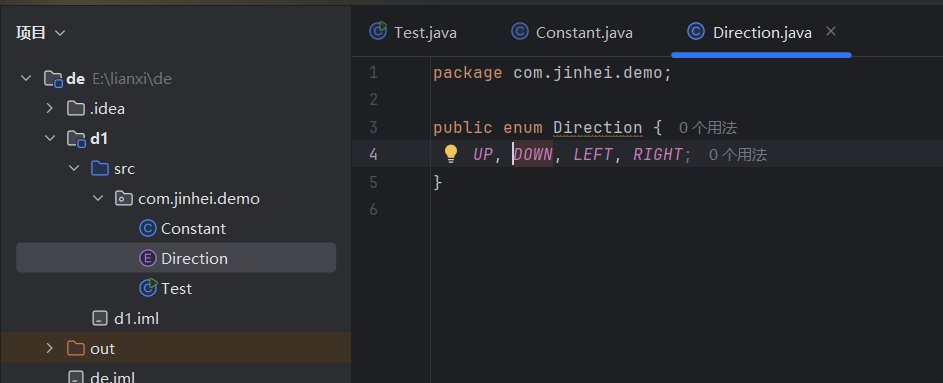Close the Direction.java tab
The image size is (943, 383).
831,31
